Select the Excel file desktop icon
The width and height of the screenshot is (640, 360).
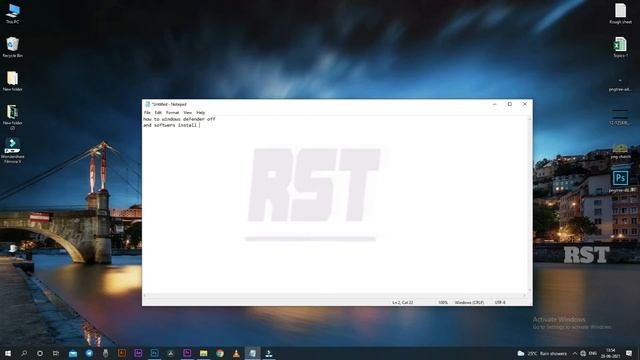coord(620,47)
